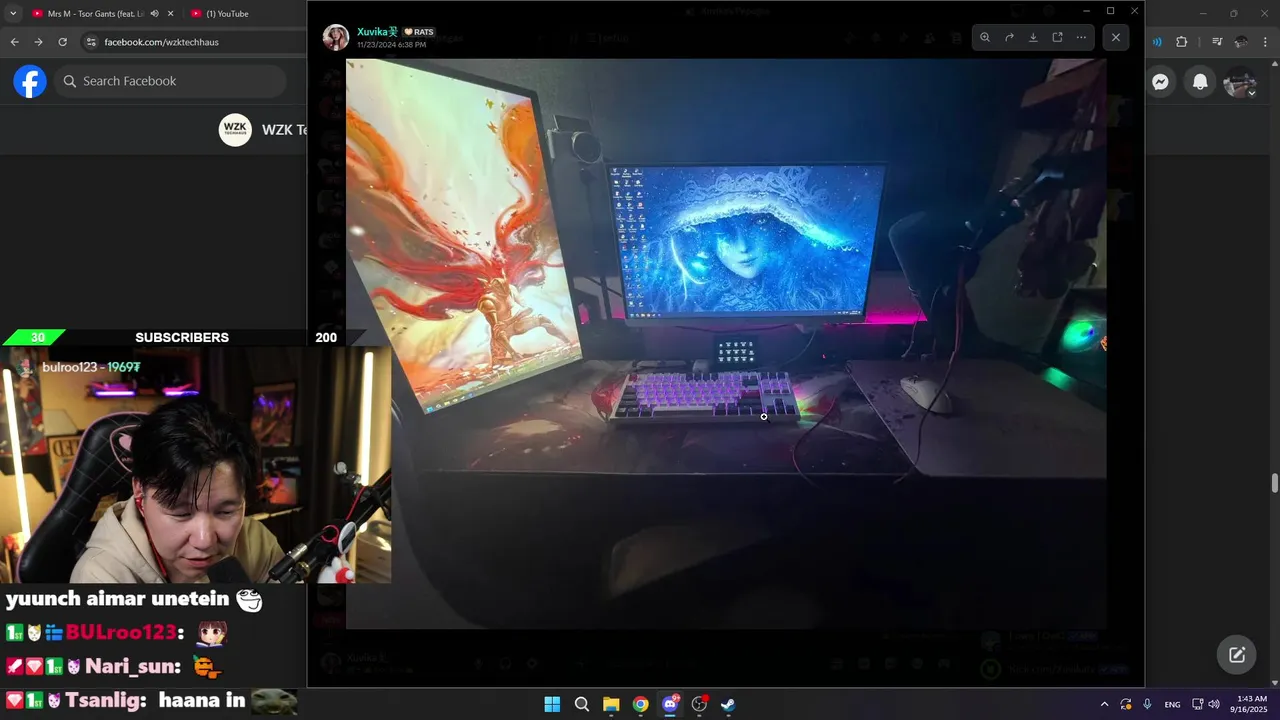Close the Mrs M - Tsor Gants tab
This screenshot has height=720, width=1280.
click(170, 14)
